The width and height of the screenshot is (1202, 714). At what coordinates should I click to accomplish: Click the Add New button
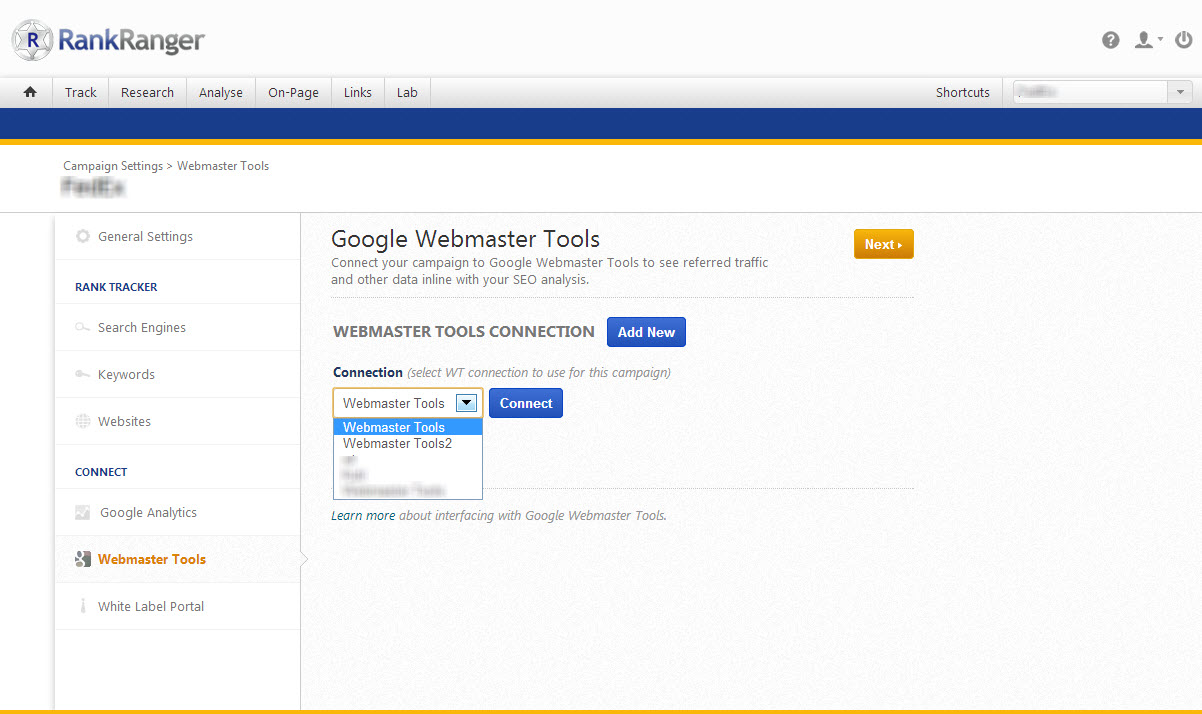[x=646, y=332]
